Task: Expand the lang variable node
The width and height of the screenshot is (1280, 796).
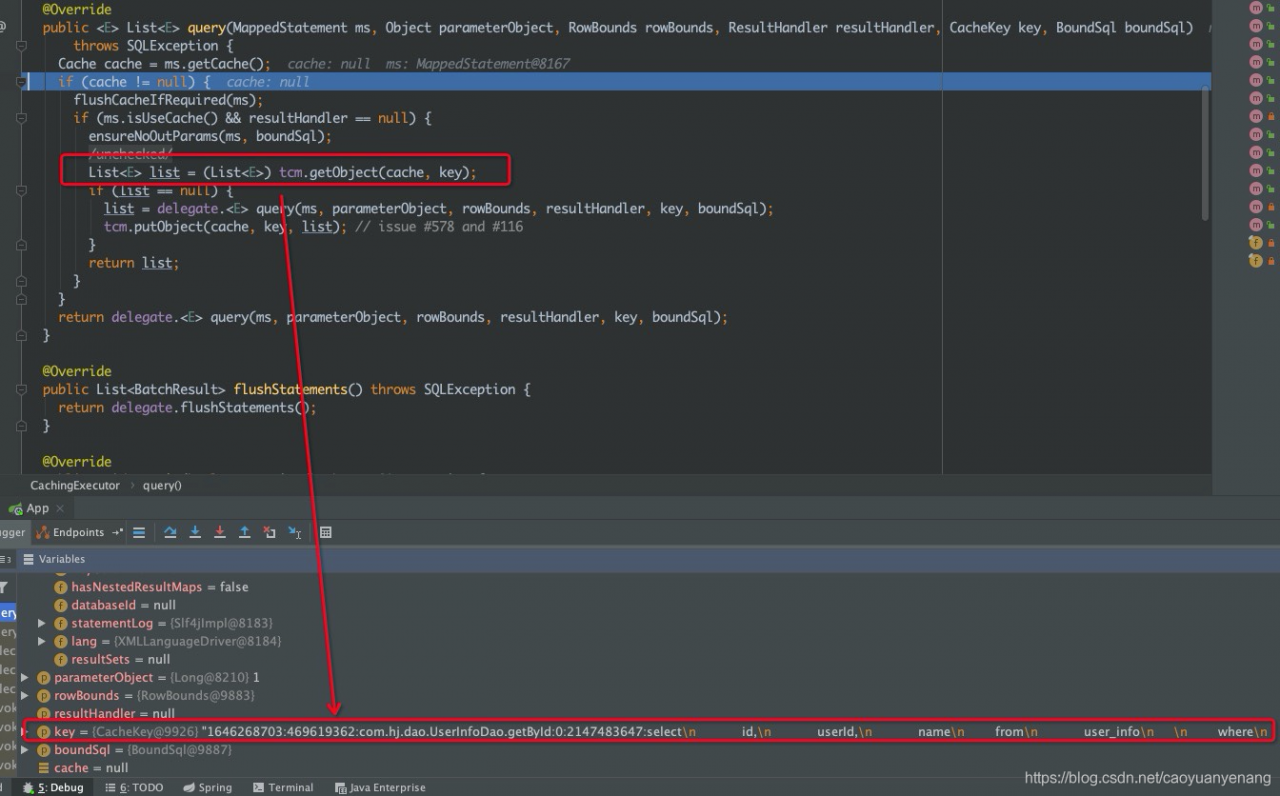Action: pyautogui.click(x=42, y=641)
